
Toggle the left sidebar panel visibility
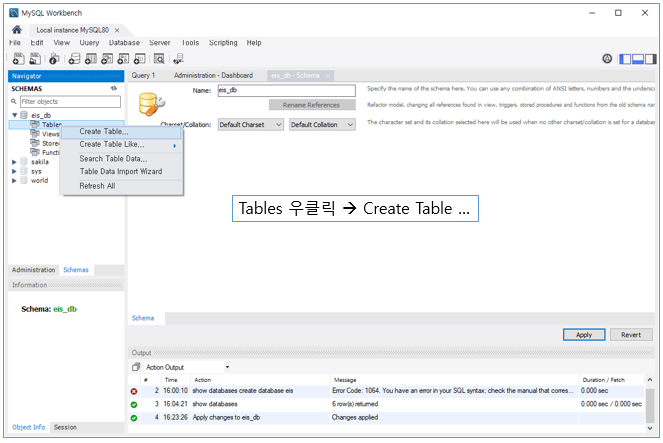coord(625,59)
